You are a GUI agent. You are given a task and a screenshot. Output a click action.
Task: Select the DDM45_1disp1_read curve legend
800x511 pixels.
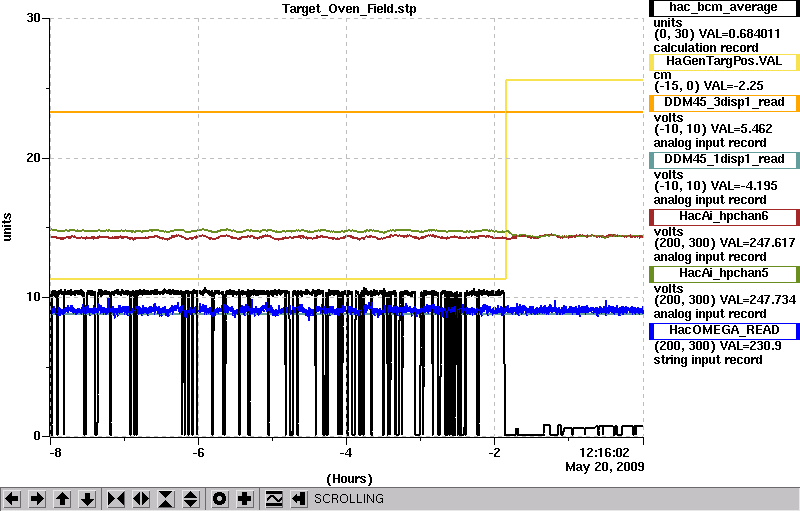723,160
